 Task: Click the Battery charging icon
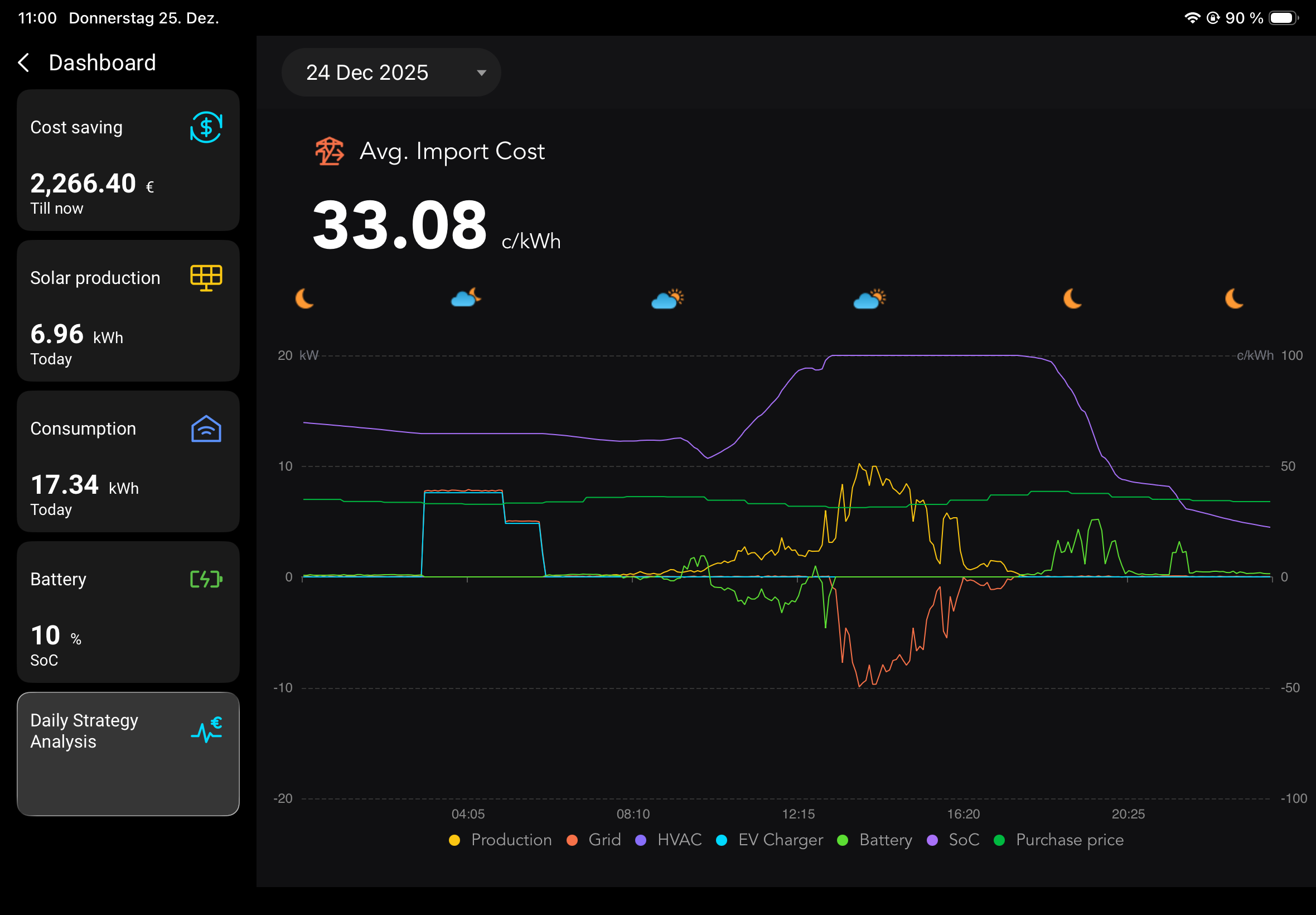pyautogui.click(x=206, y=579)
